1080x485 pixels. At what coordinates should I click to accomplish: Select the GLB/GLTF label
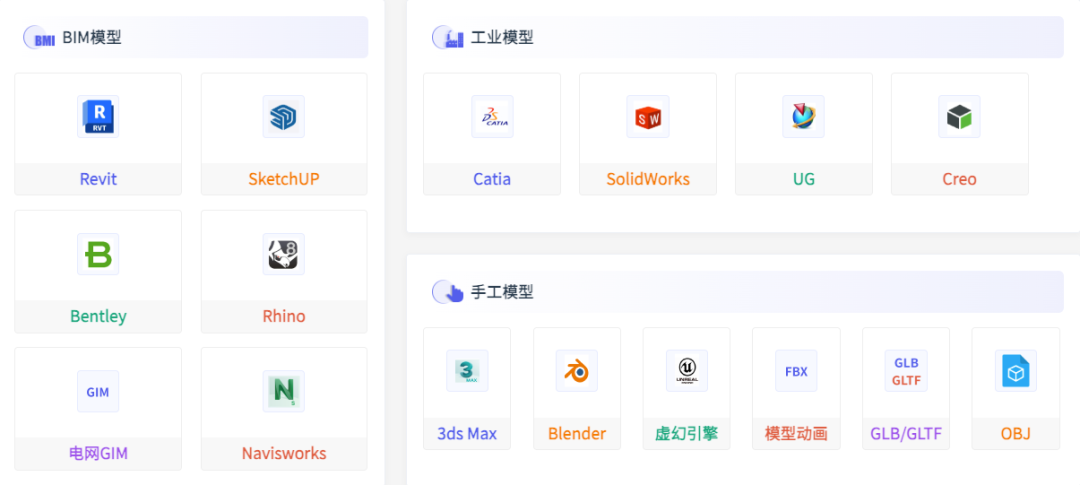pyautogui.click(x=906, y=433)
